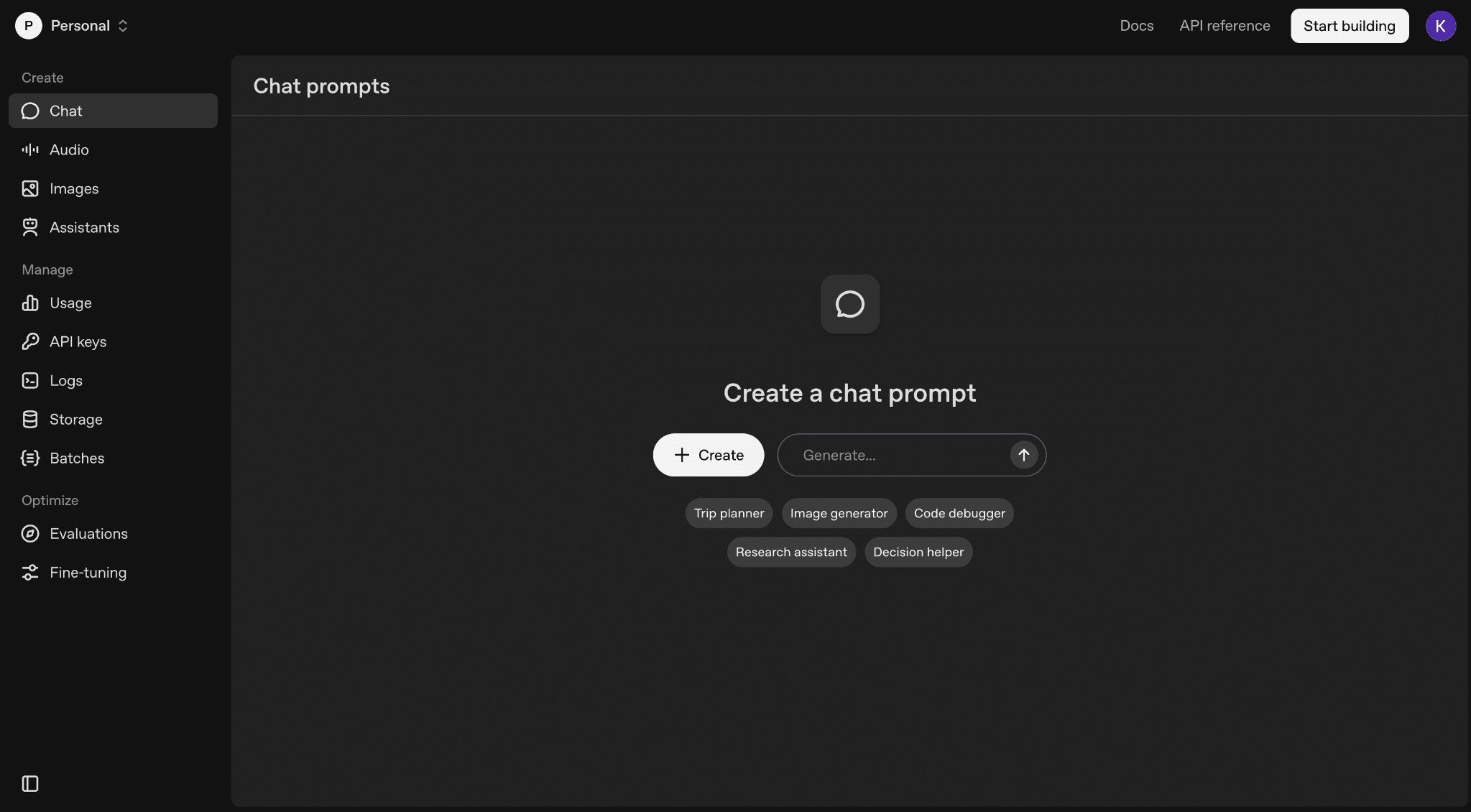Image resolution: width=1471 pixels, height=812 pixels.
Task: Click the Fine-tuning sliders icon
Action: [x=30, y=572]
